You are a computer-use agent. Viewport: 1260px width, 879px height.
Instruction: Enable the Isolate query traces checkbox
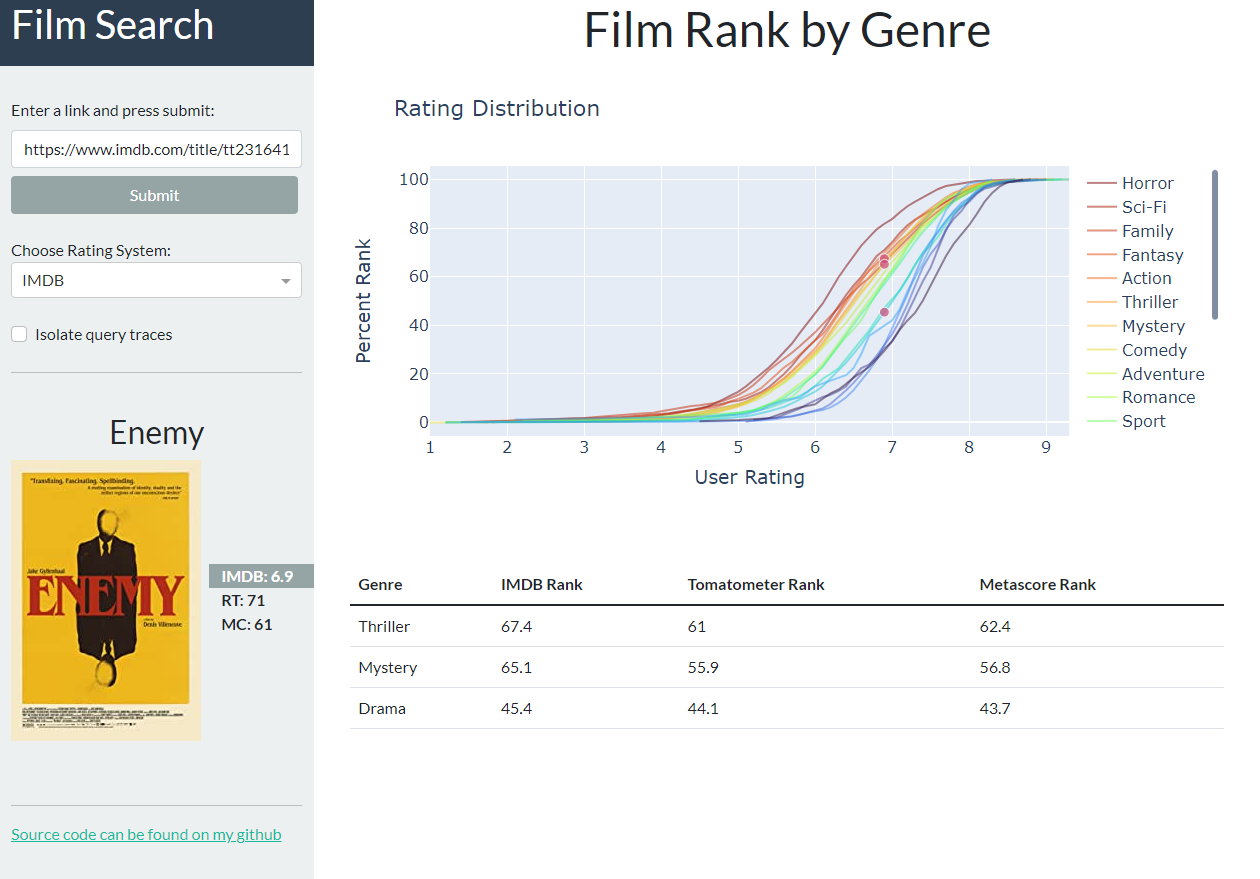19,335
